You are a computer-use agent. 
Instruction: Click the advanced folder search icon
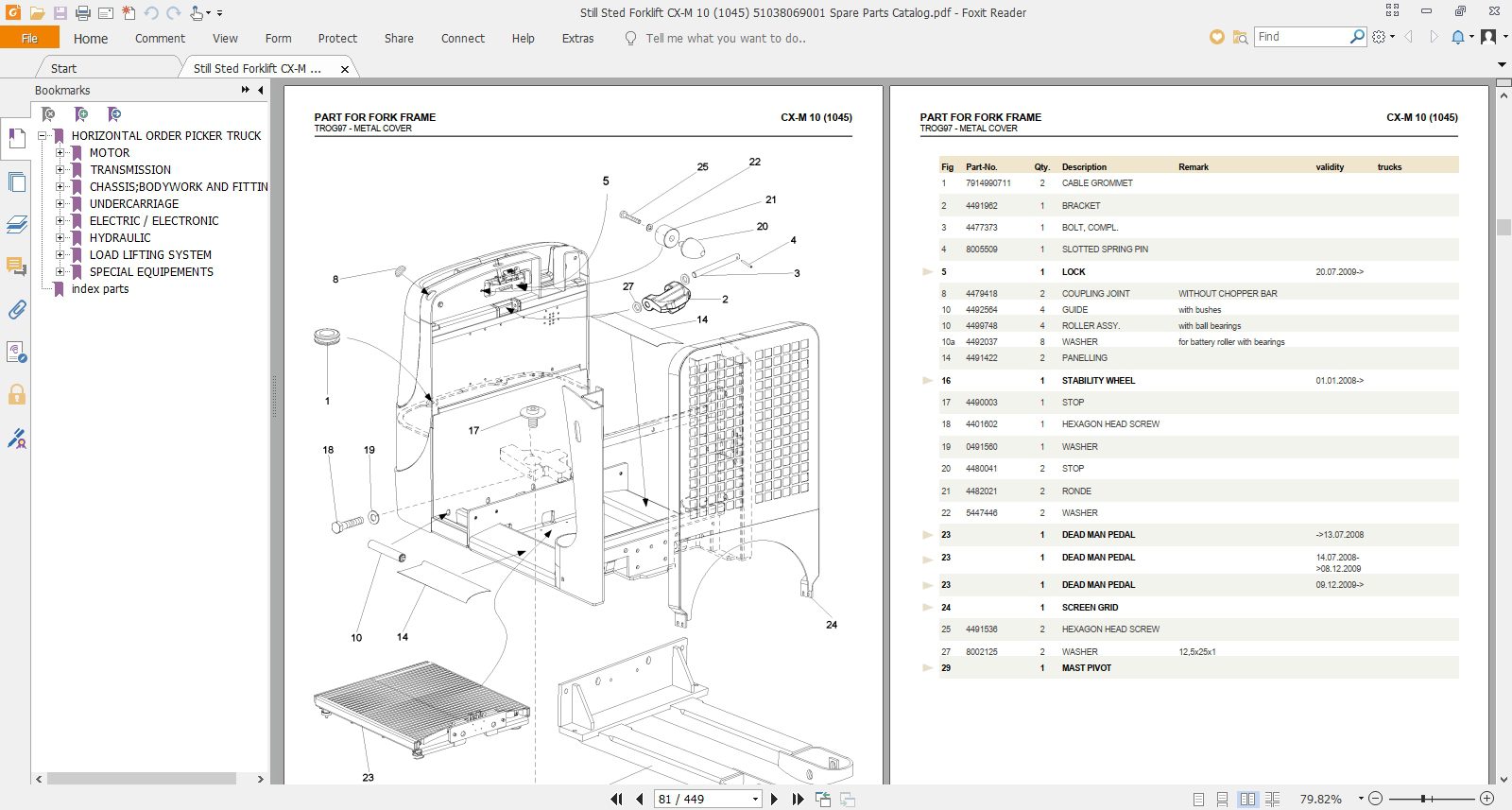point(1240,37)
